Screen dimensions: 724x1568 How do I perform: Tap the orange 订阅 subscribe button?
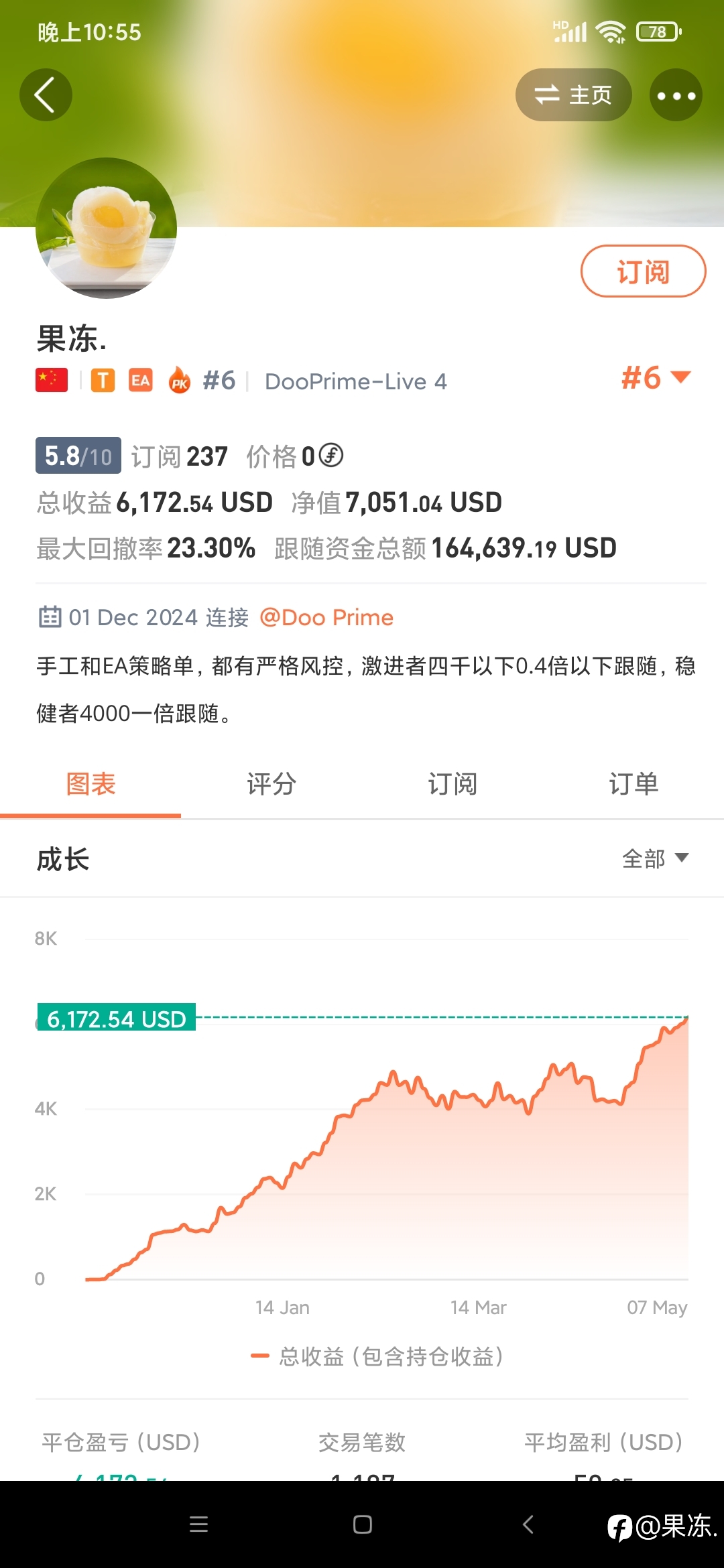[643, 271]
